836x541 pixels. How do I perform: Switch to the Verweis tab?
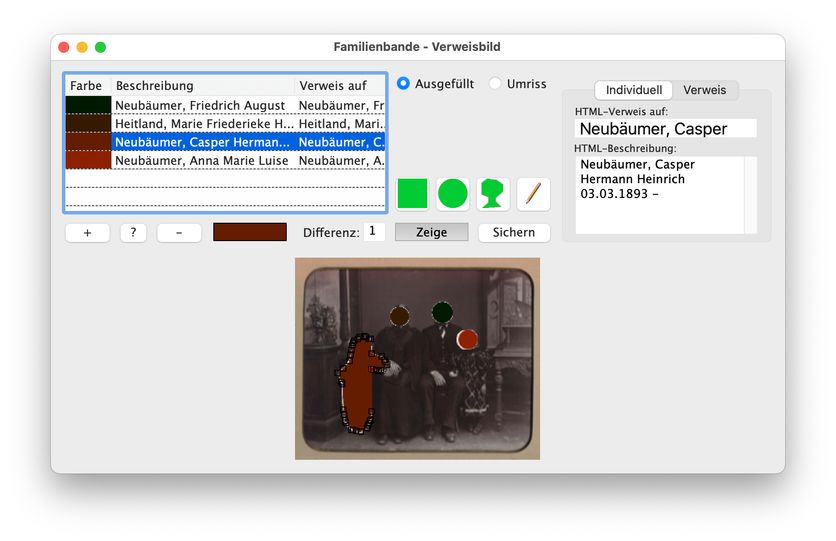coord(705,90)
